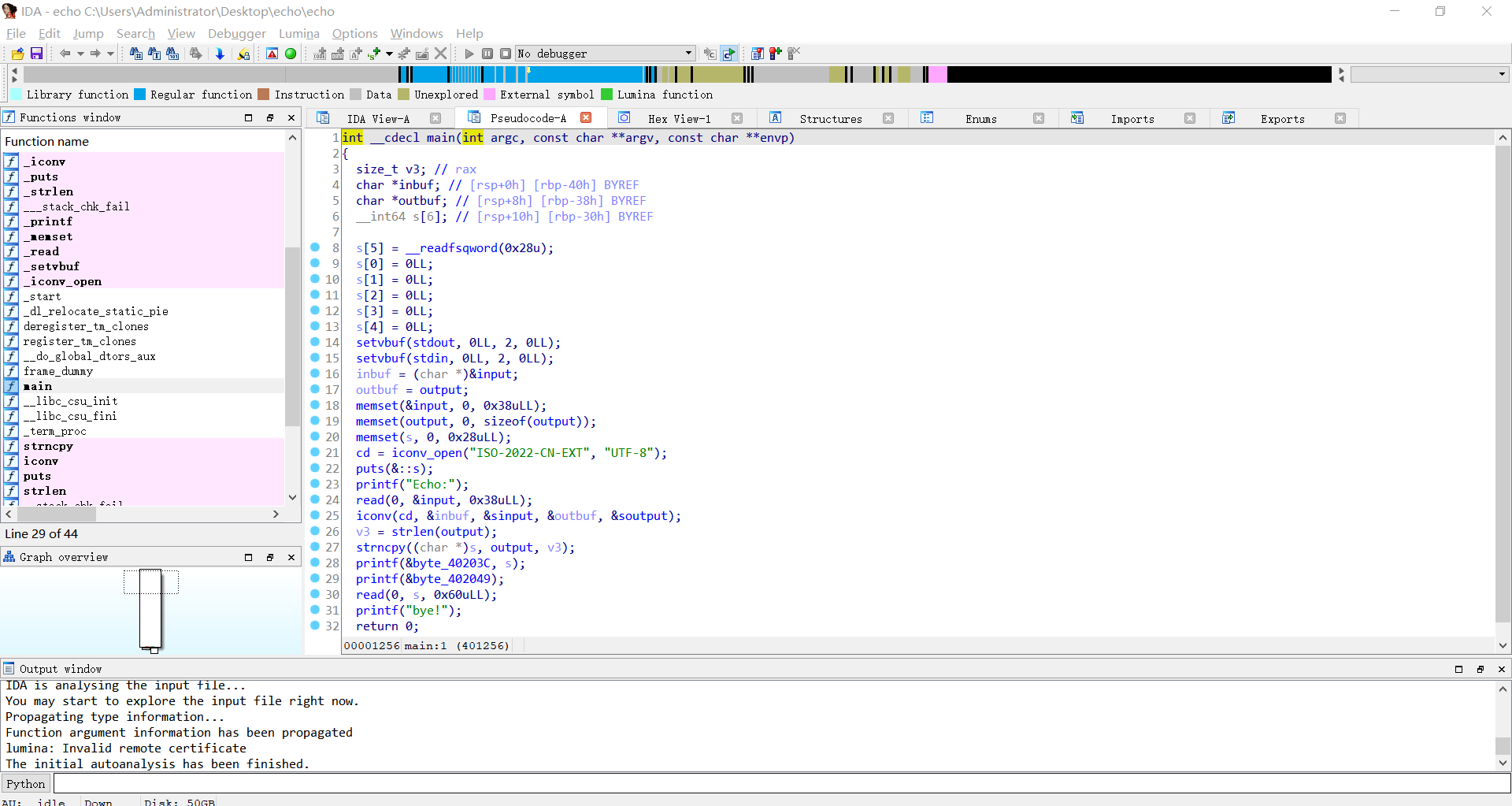
Task: Click Functions list horizontal scrollbar thumb
Action: pyautogui.click(x=57, y=514)
